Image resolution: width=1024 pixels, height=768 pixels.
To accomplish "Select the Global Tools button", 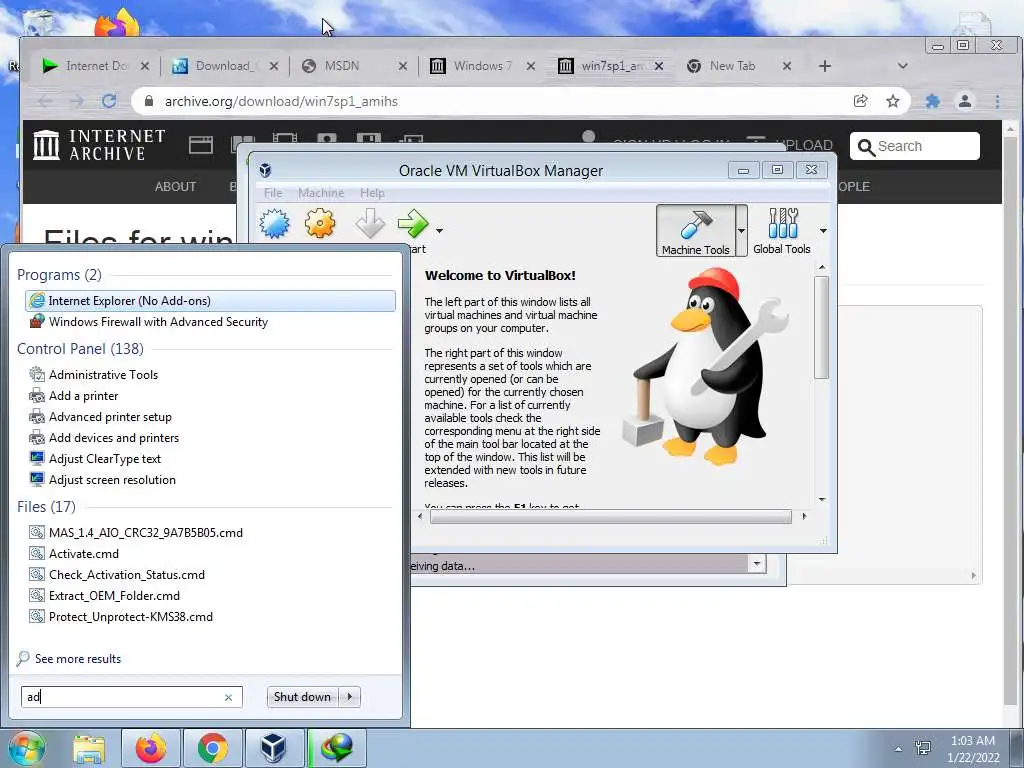I will 782,231.
